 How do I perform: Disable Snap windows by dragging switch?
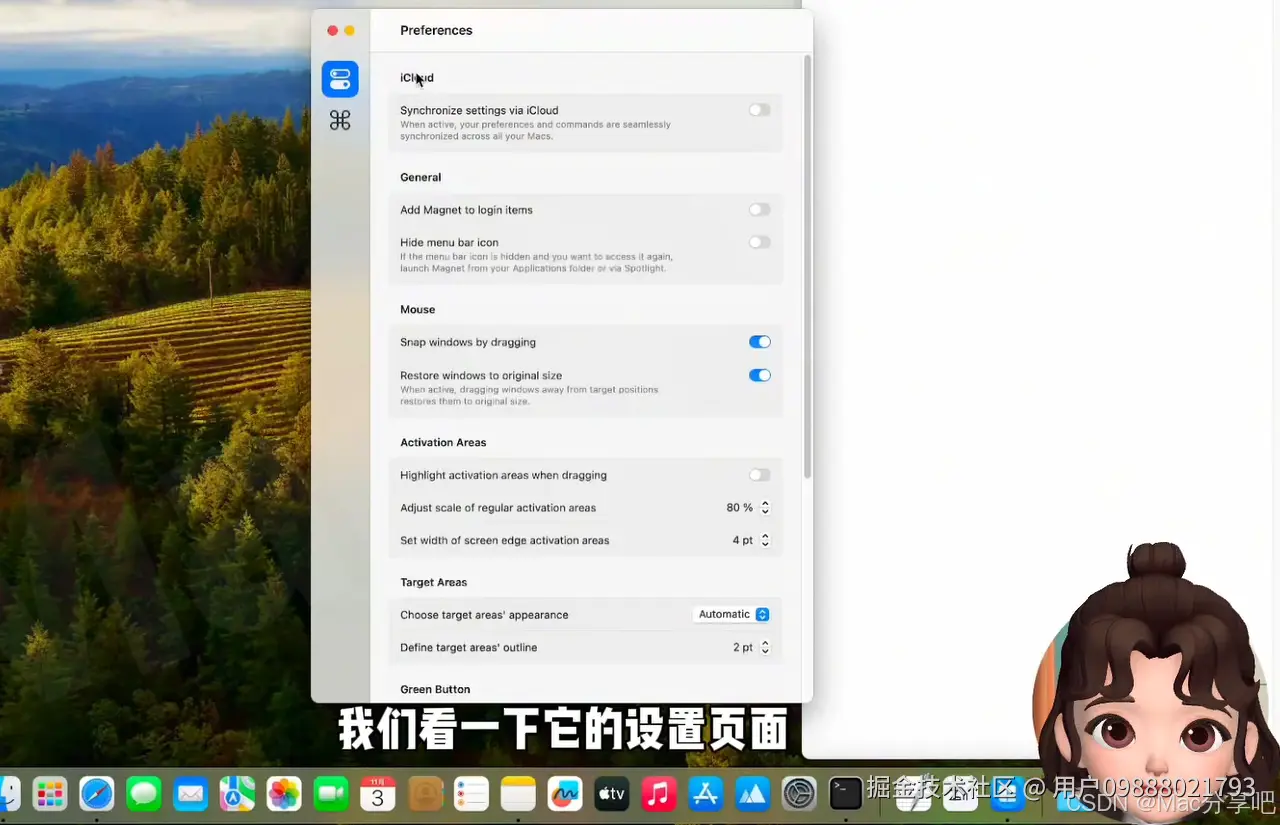pyautogui.click(x=760, y=342)
